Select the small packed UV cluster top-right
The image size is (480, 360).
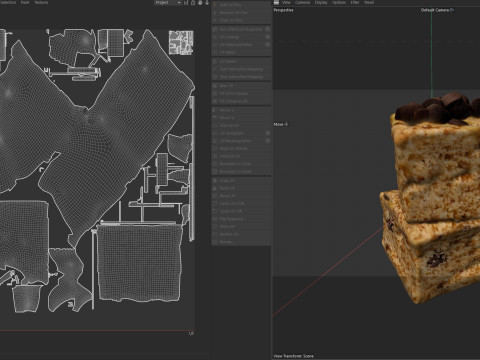tap(181, 43)
